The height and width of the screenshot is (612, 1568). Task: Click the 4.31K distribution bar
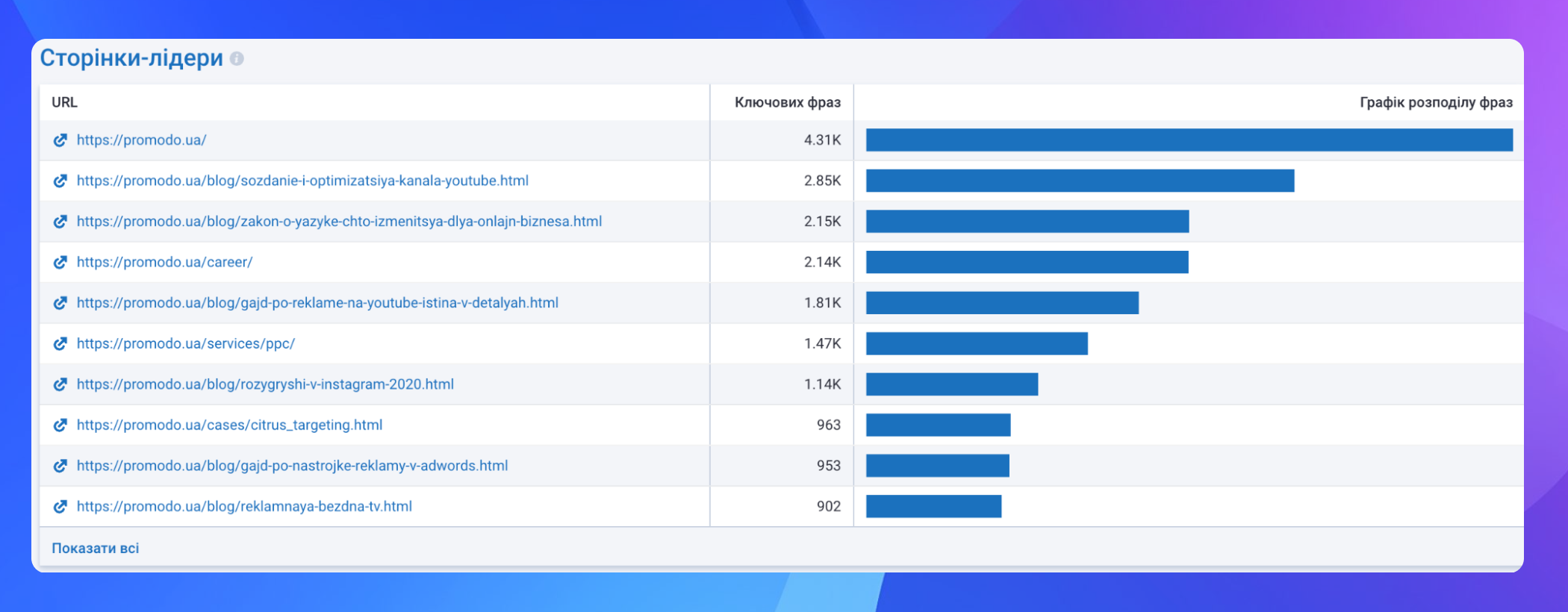coord(1189,140)
